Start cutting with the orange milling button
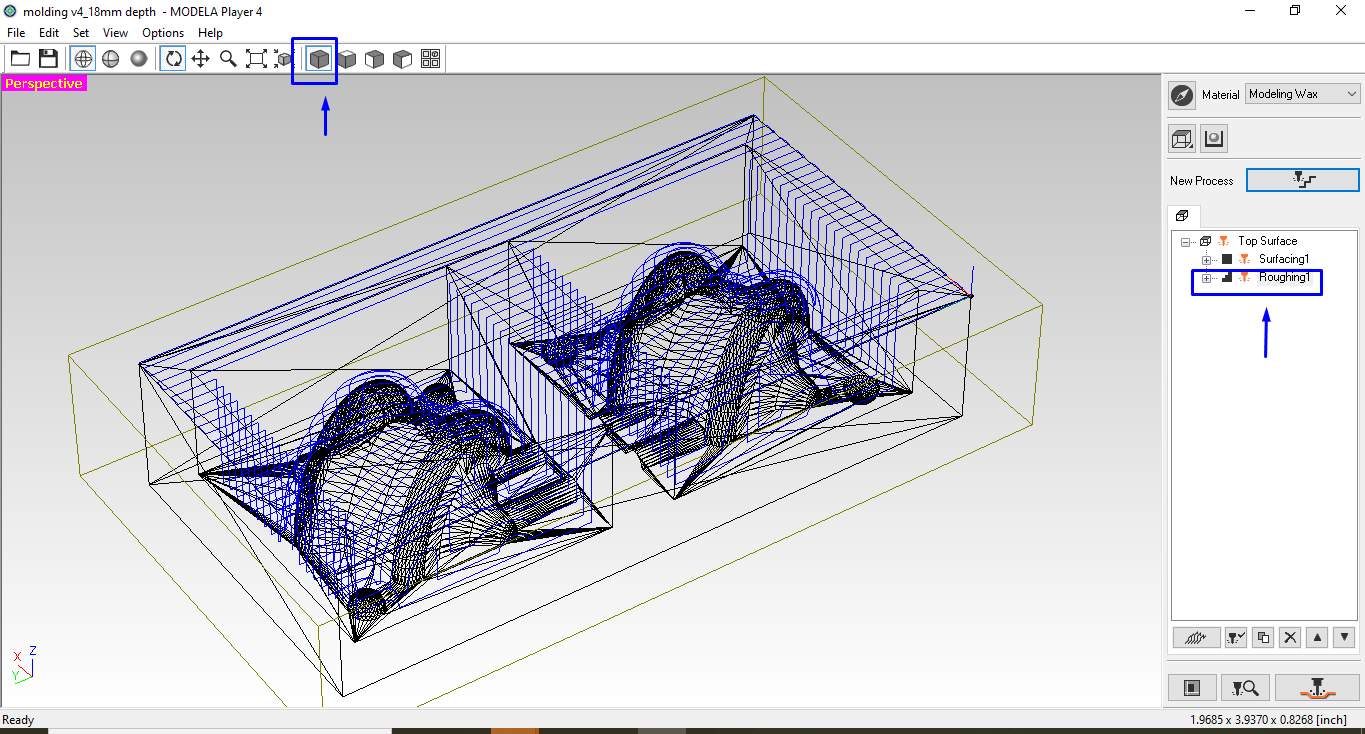This screenshot has width=1365, height=734. pyautogui.click(x=1317, y=687)
